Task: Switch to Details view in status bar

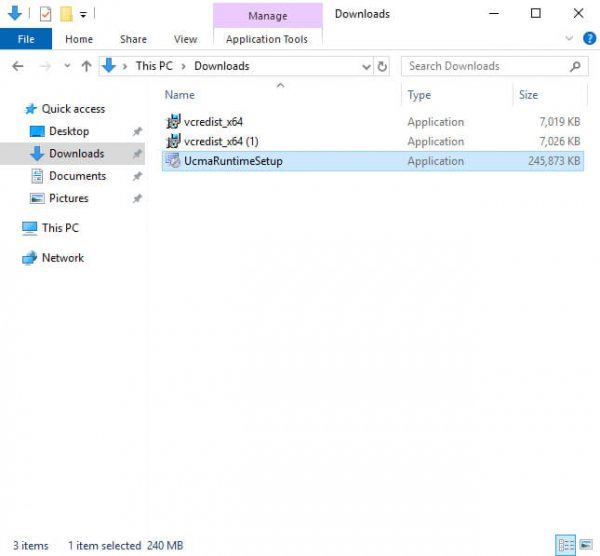Action: (565, 545)
